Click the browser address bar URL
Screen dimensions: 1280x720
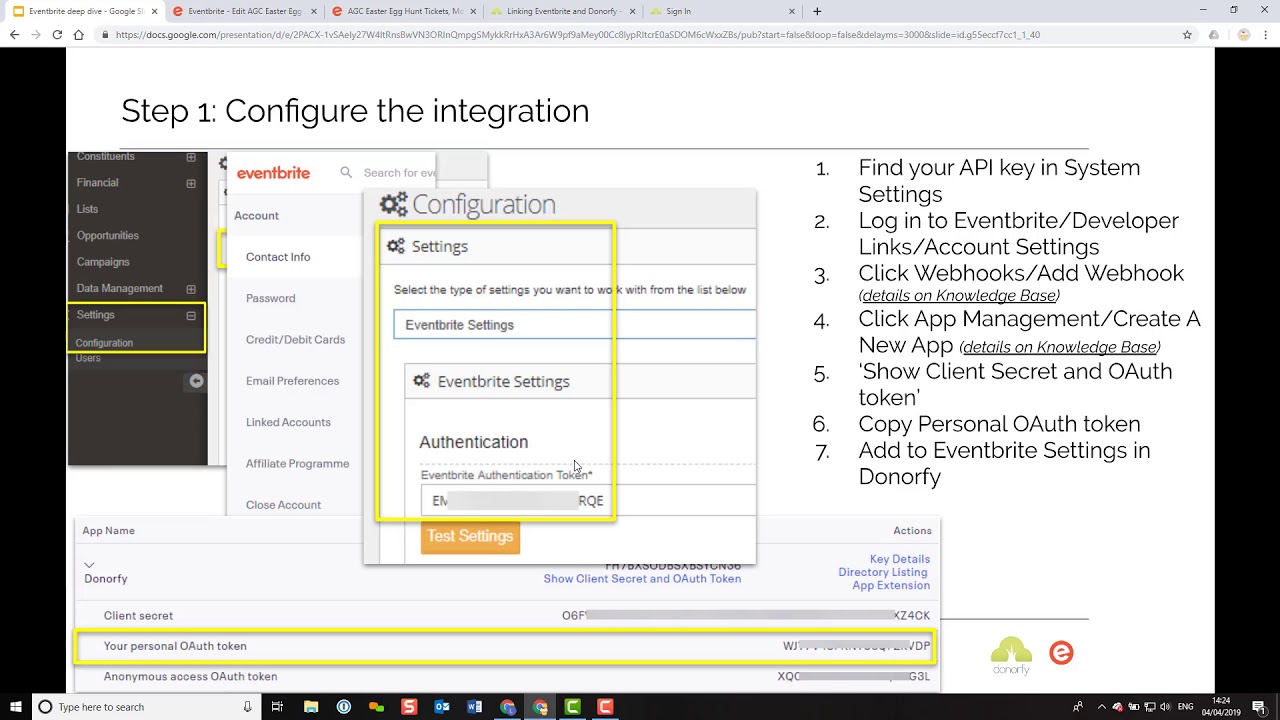tap(577, 34)
